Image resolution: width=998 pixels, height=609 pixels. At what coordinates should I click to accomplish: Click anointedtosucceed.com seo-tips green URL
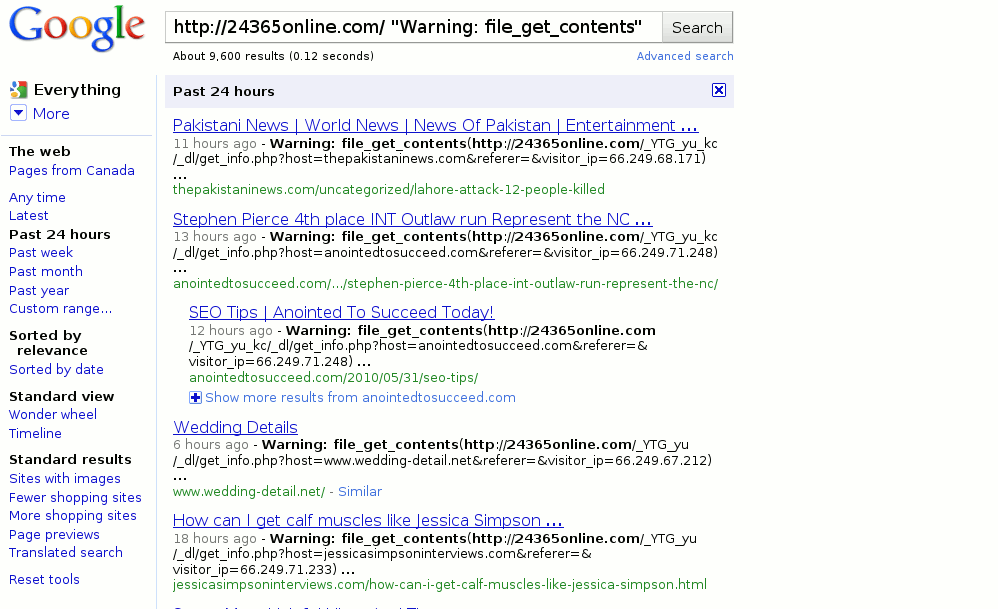tap(334, 378)
